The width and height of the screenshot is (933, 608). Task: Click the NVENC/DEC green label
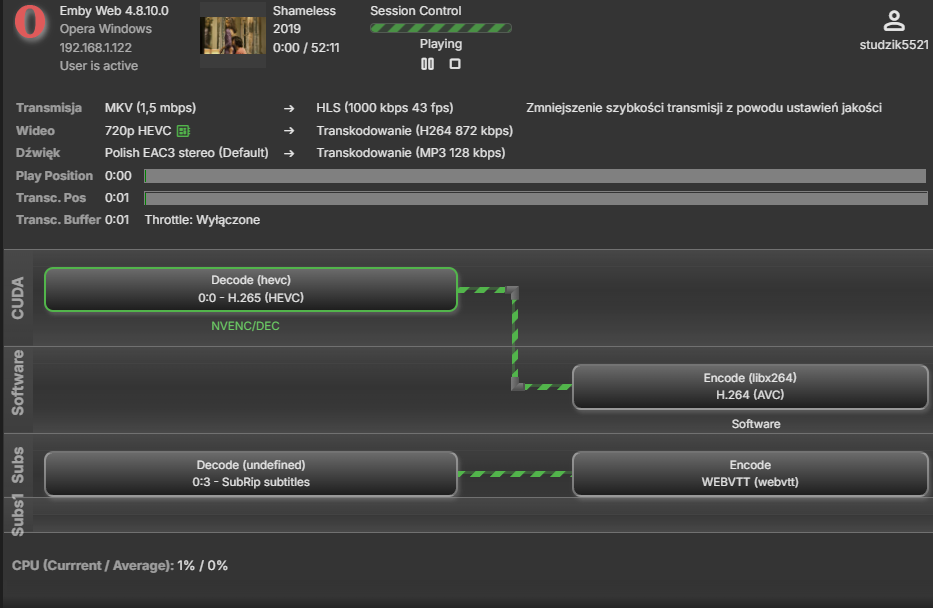[245, 326]
